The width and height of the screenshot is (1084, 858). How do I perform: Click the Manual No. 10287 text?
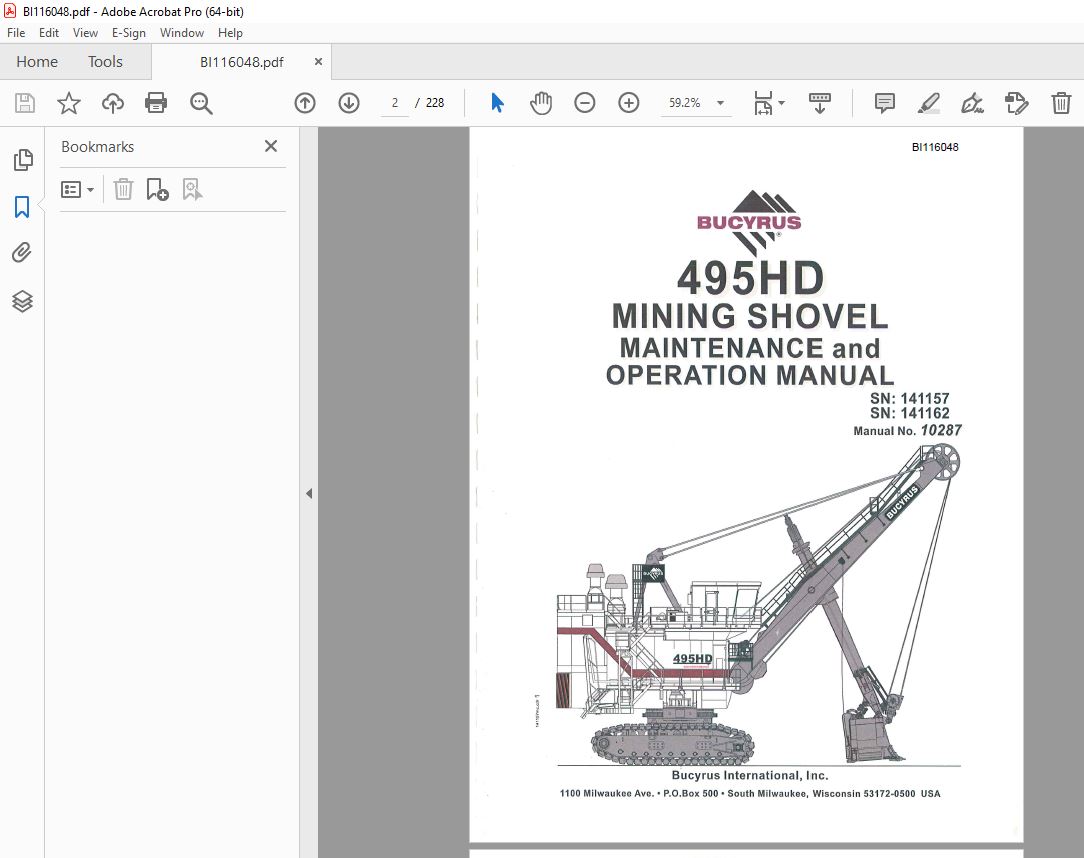(907, 430)
